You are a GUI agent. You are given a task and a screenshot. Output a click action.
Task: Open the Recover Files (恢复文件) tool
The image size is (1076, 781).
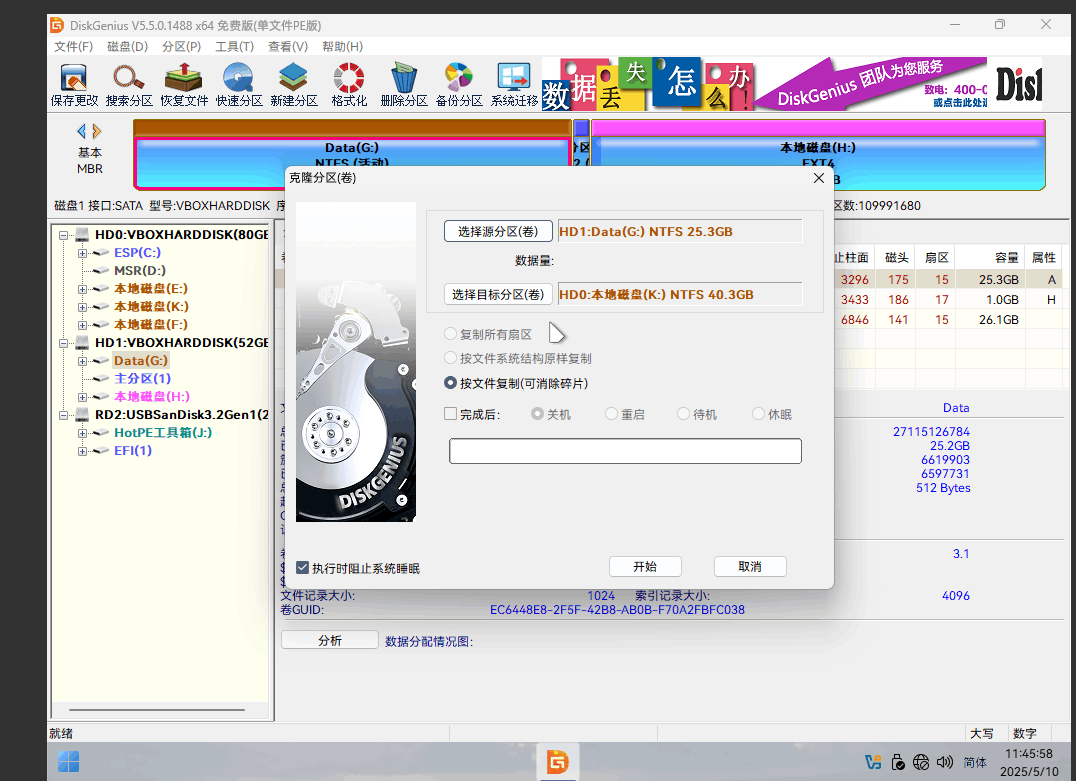tap(184, 85)
